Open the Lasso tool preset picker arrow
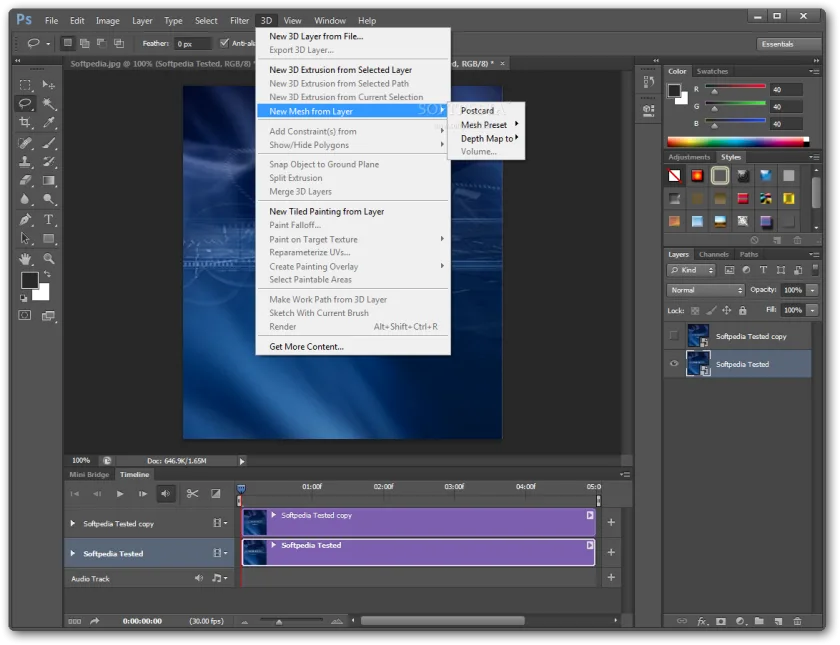This screenshot has height=645, width=840. (x=48, y=43)
